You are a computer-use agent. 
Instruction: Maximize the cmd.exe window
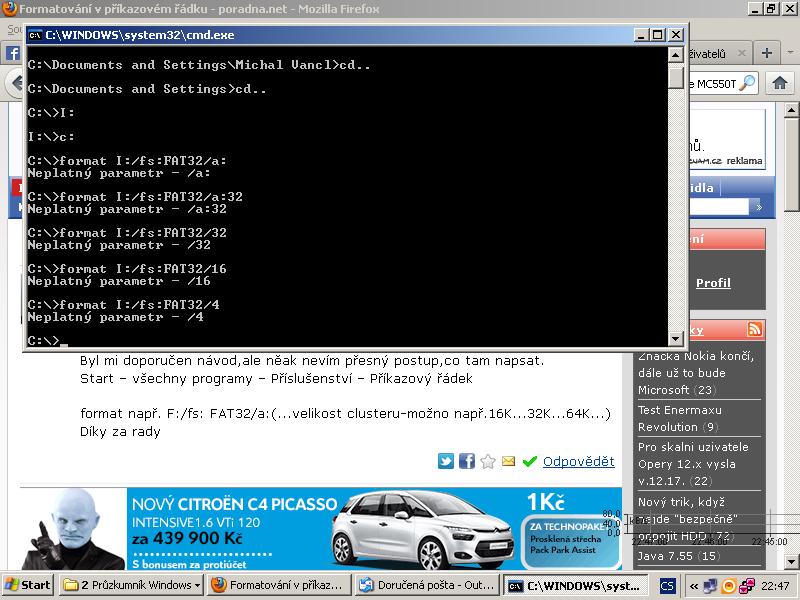pyautogui.click(x=658, y=35)
